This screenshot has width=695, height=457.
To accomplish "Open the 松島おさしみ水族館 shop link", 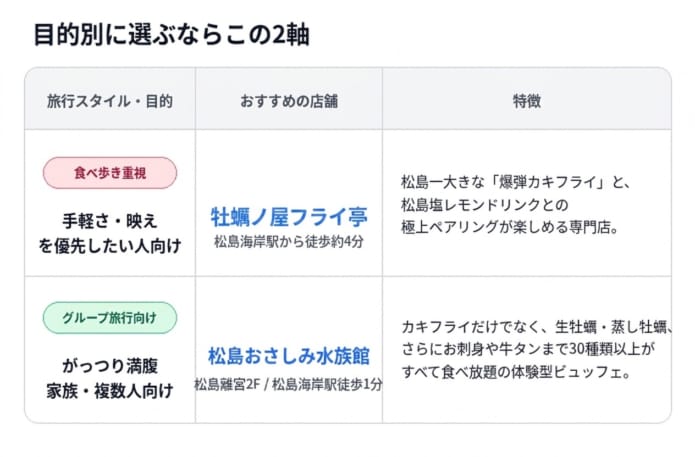I will 289,356.
